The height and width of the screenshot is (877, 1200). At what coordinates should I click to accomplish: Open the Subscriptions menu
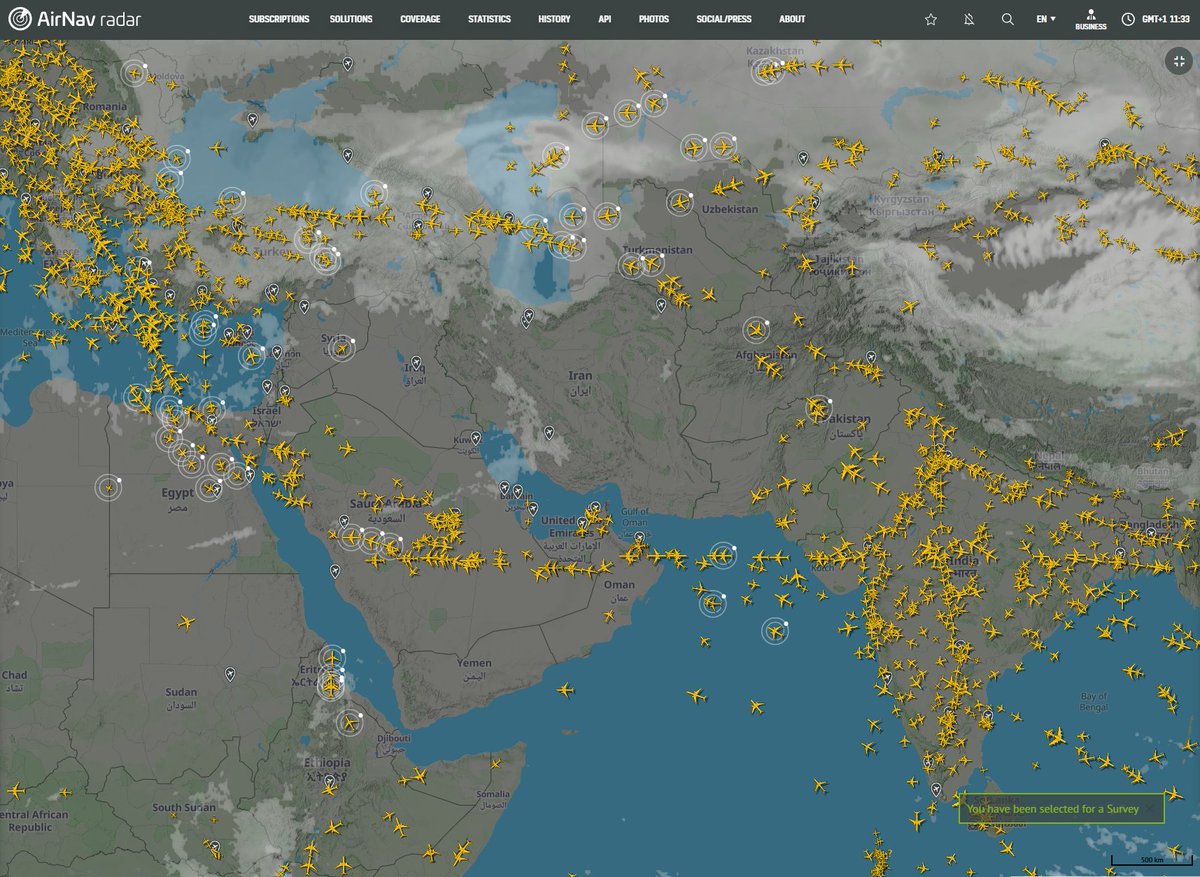[x=279, y=19]
